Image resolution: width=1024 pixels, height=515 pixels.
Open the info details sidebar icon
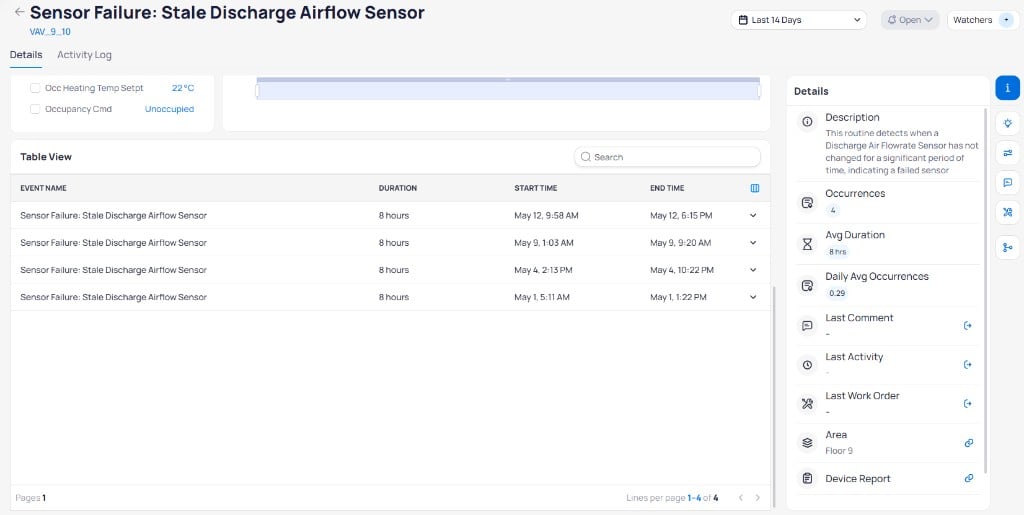[x=1007, y=87]
